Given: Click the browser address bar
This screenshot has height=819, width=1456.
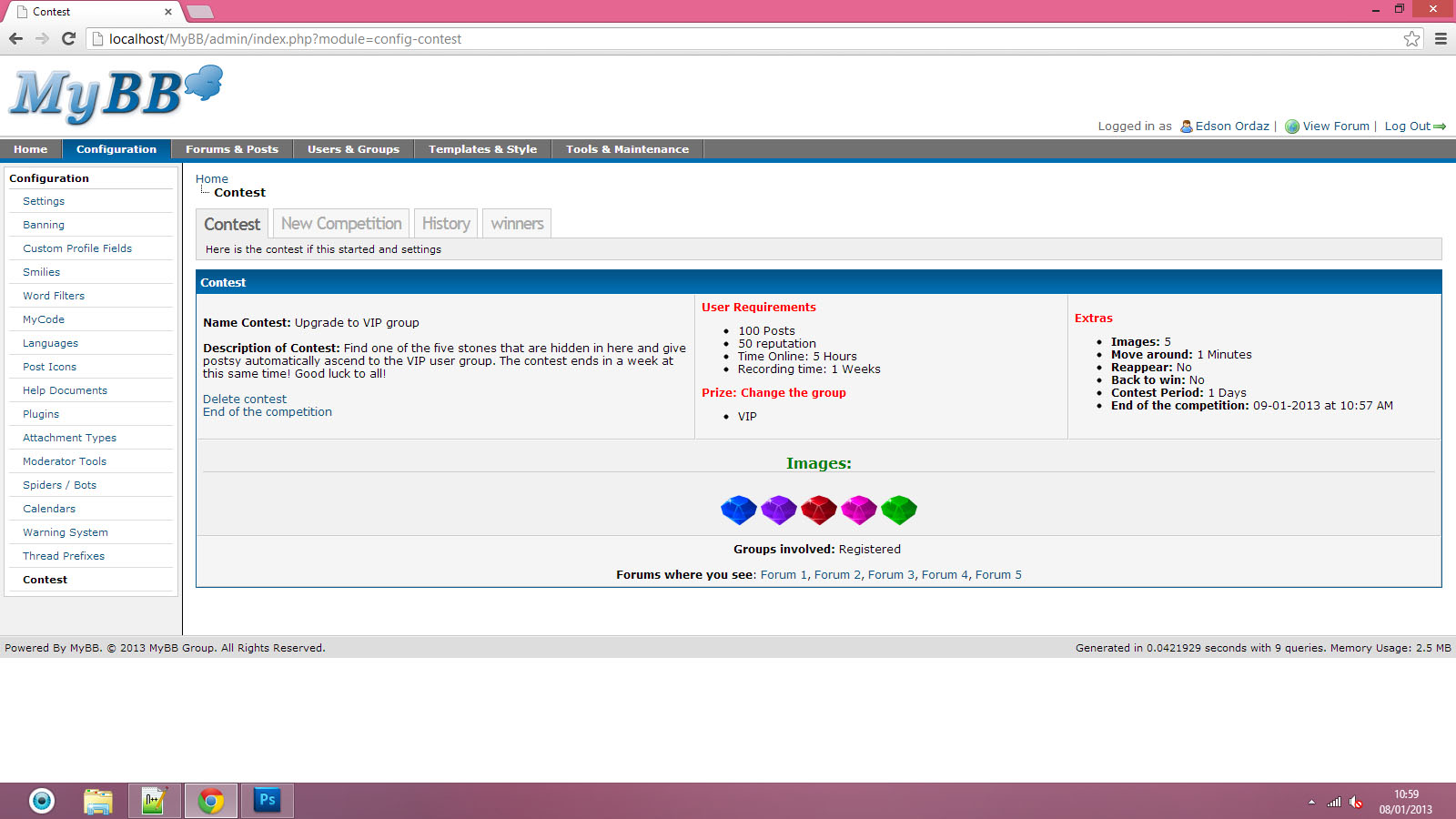Looking at the screenshot, I should coord(728,39).
